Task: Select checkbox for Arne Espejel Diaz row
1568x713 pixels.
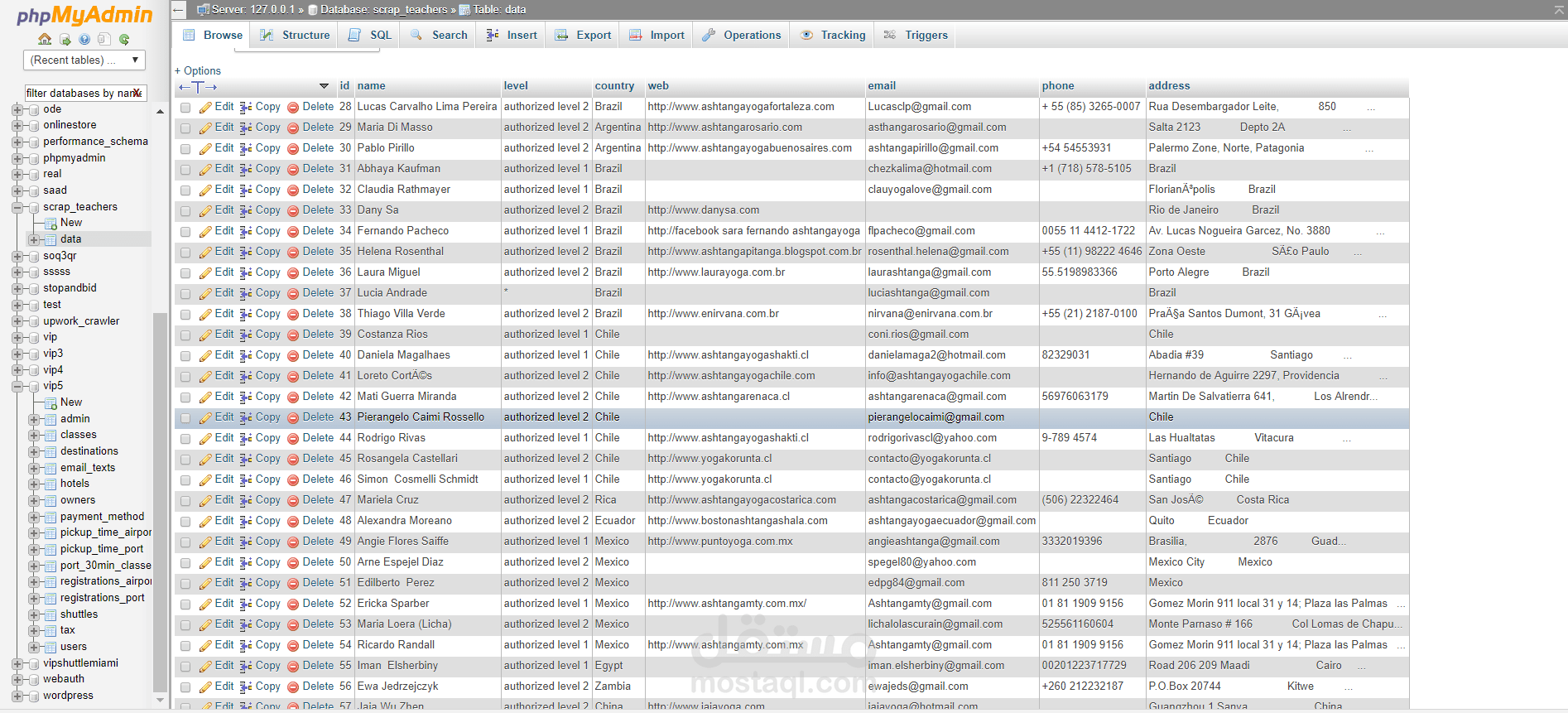Action: [x=185, y=563]
